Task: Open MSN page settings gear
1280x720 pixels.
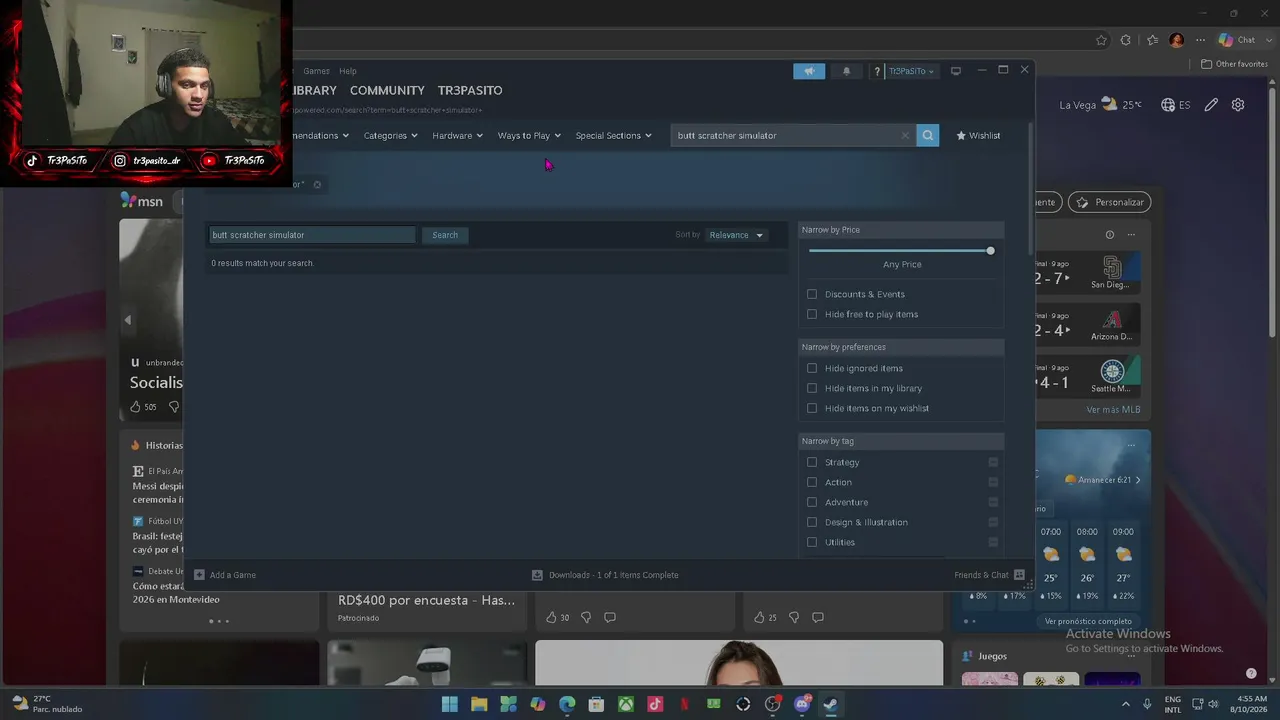Action: 1238,105
